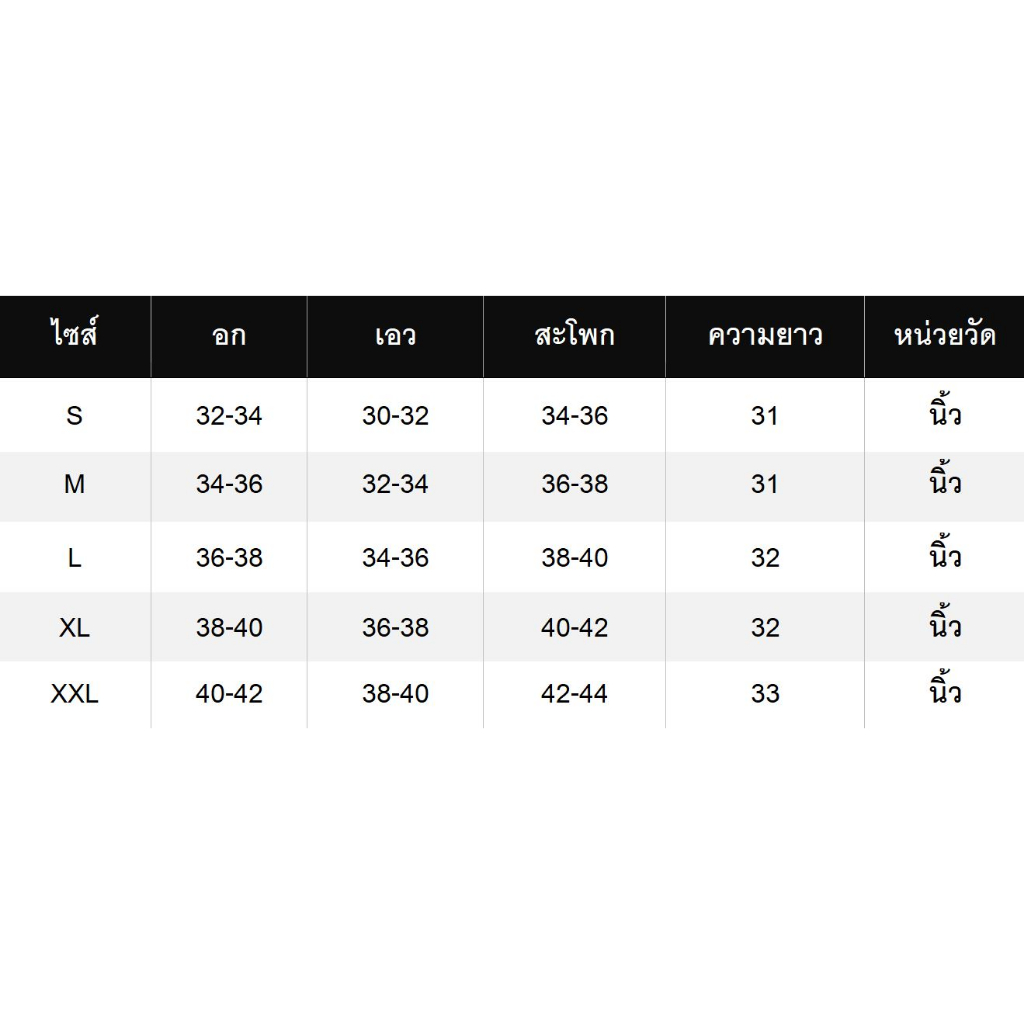The image size is (1024, 1024).
Task: Click the ความยาว column header
Action: click(x=765, y=336)
